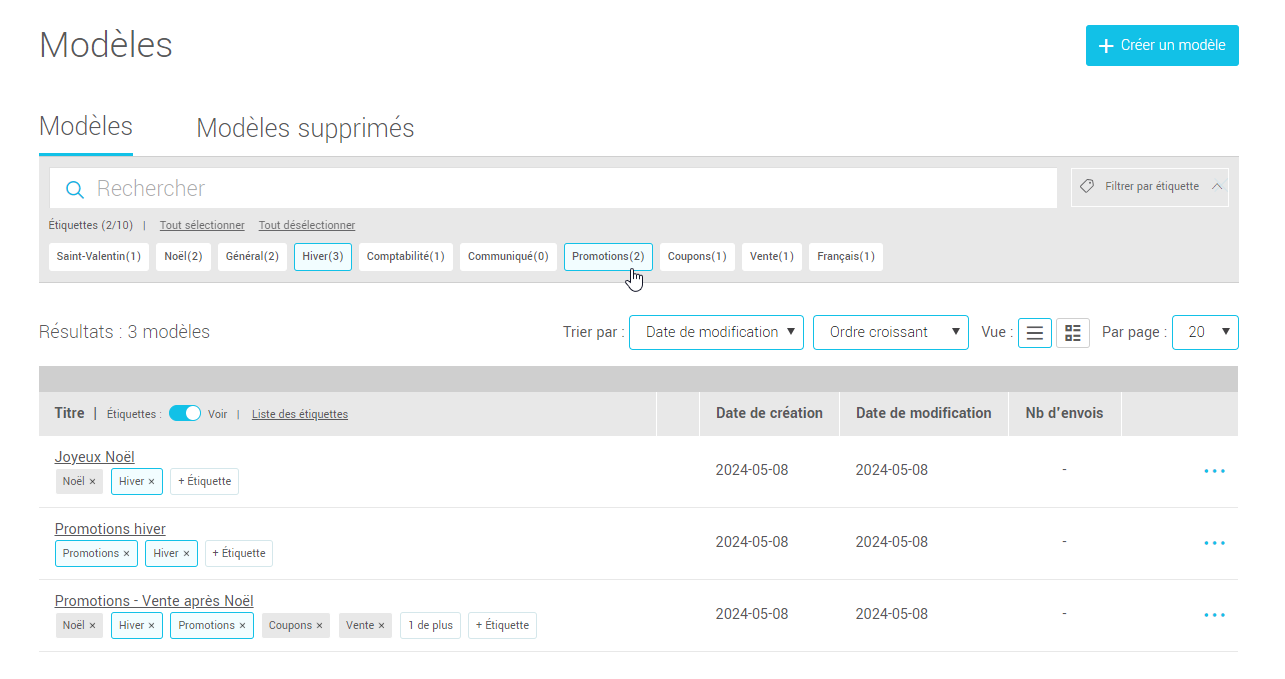Select the Modèles tab
Screen dimensions: 1285x679
coord(86,127)
